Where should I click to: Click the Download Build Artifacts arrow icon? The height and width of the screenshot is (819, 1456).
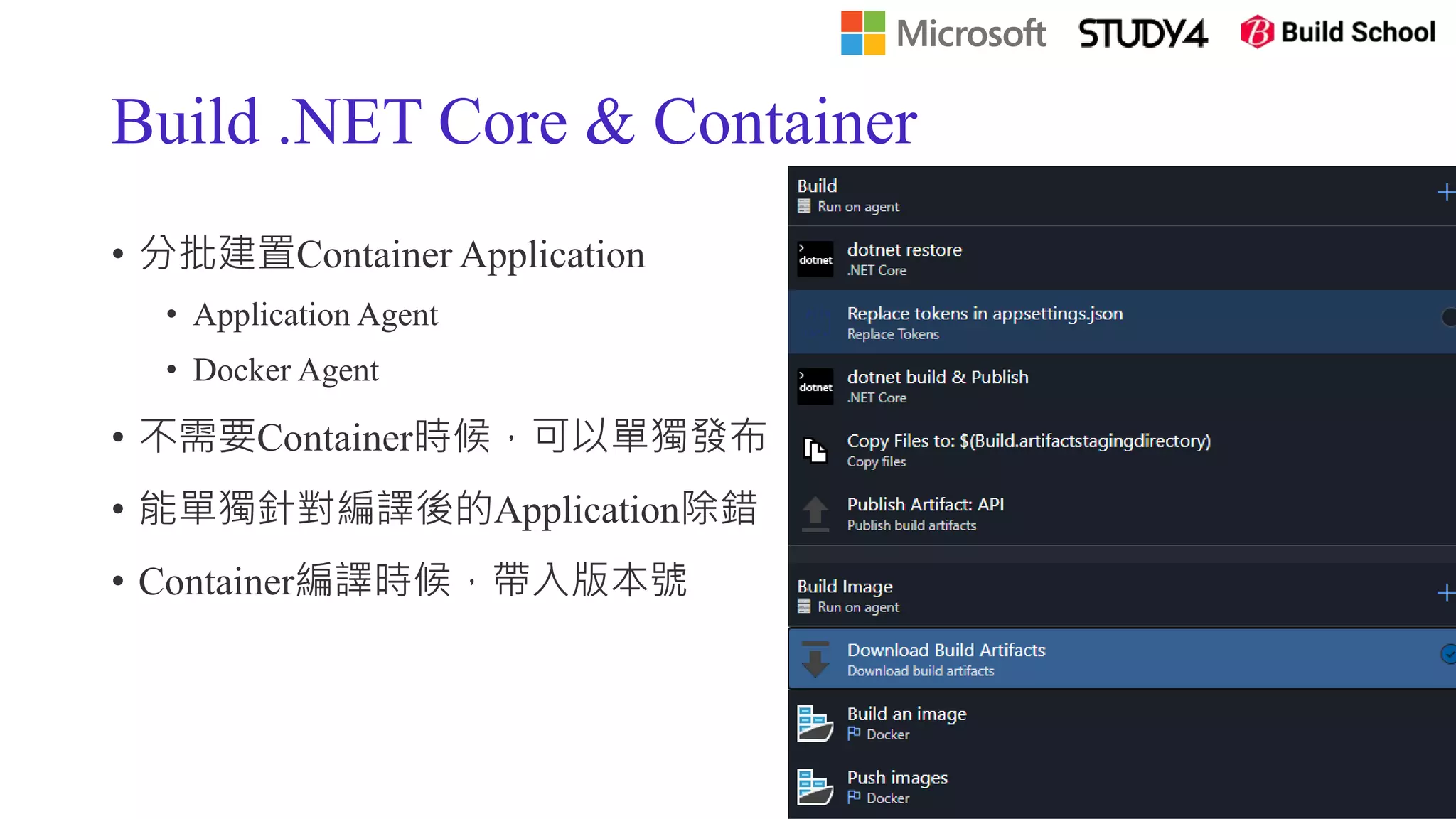click(815, 659)
